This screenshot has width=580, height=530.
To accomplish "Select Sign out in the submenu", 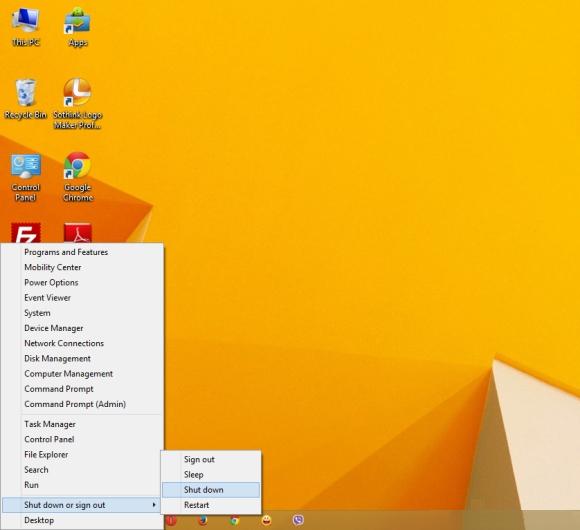I will tap(211, 459).
